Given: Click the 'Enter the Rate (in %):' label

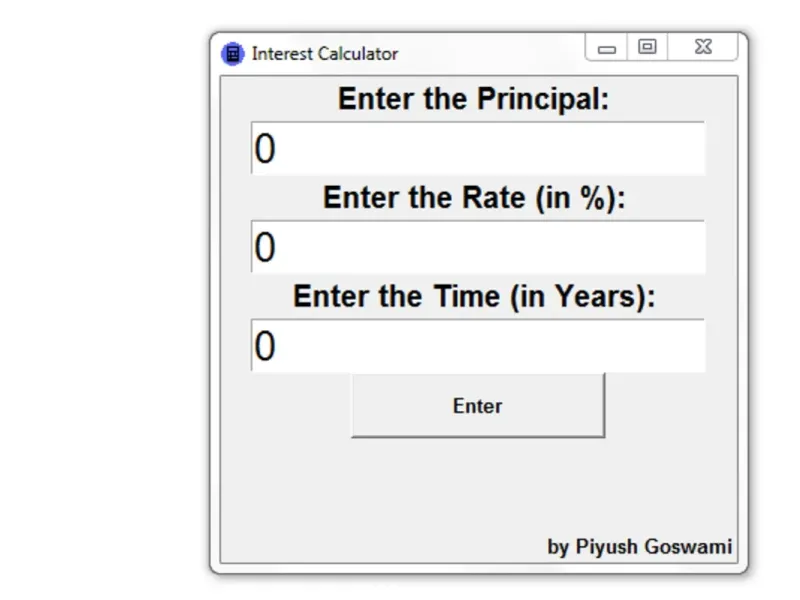Looking at the screenshot, I should [x=473, y=198].
